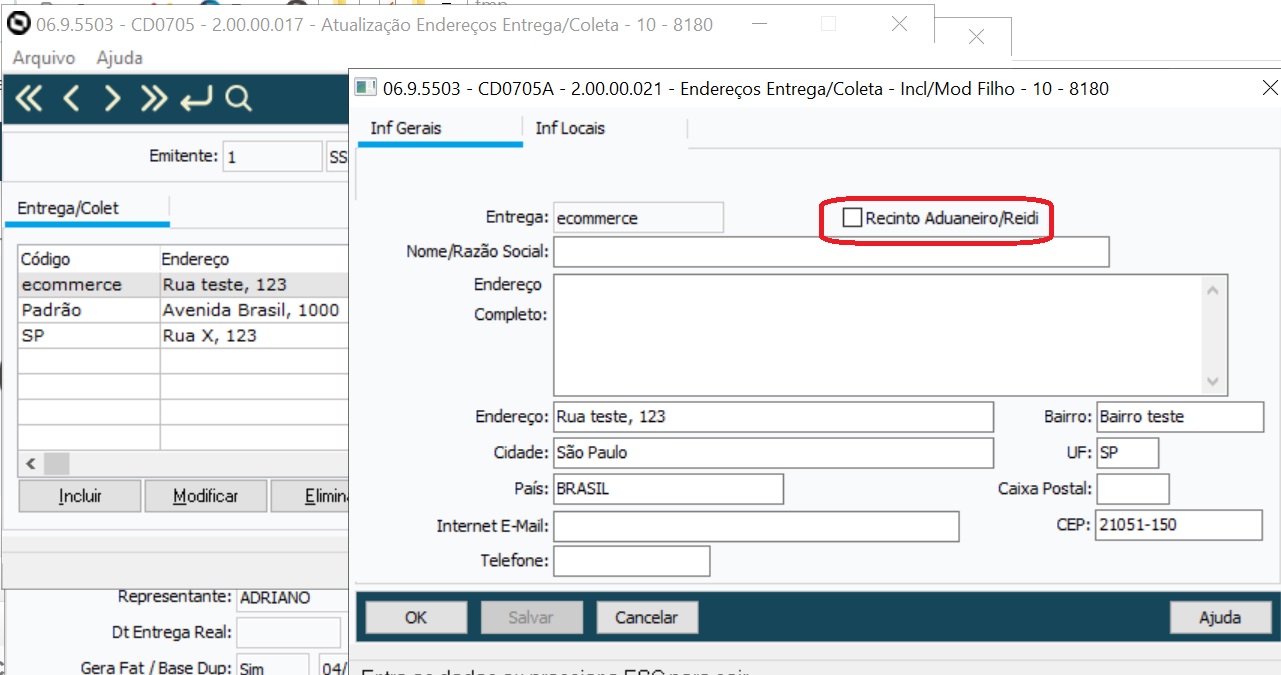Click the Representante field ADRIANO
The width and height of the screenshot is (1281, 675).
(292, 598)
